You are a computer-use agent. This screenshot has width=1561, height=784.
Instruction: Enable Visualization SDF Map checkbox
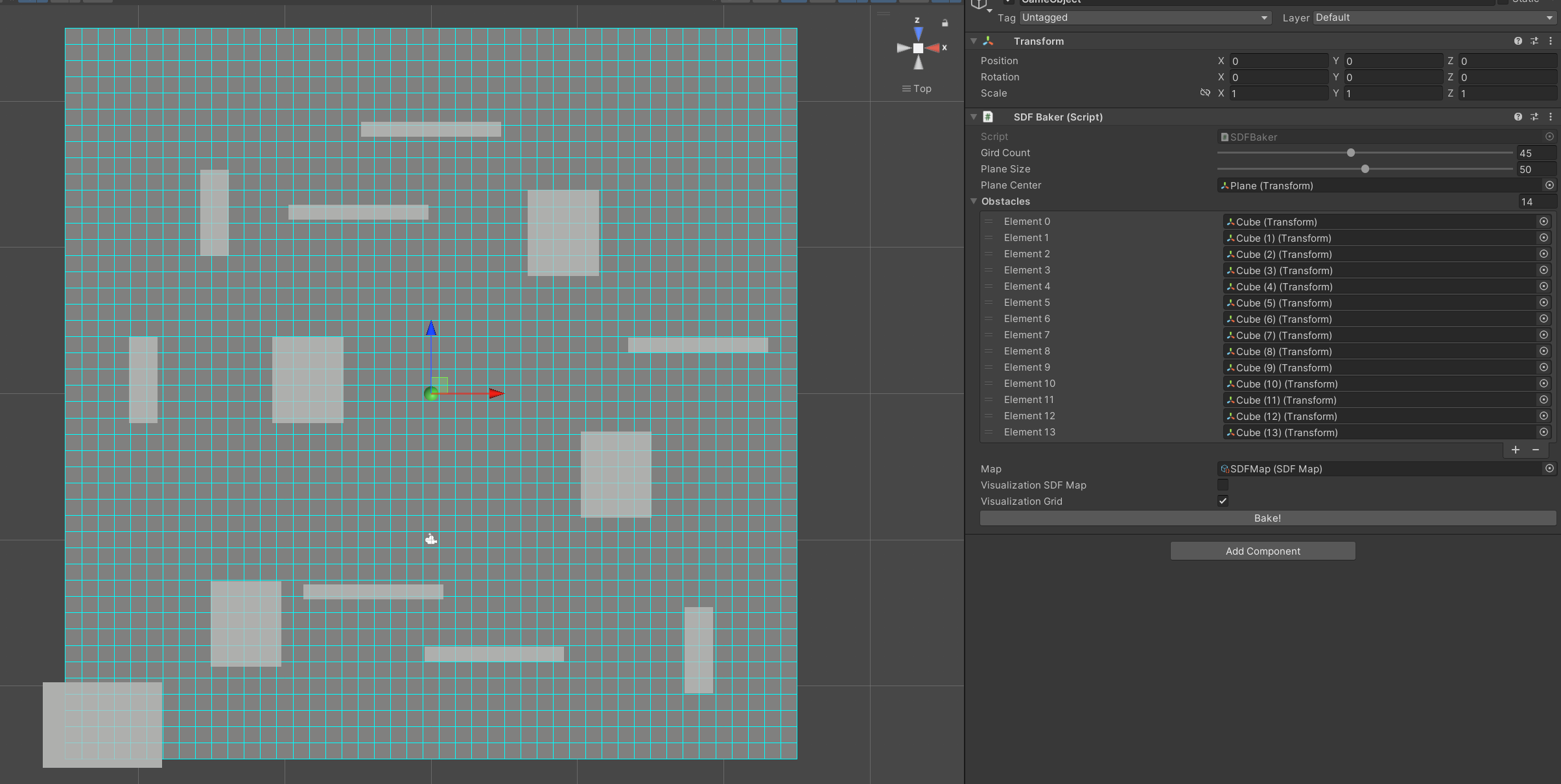click(1223, 485)
